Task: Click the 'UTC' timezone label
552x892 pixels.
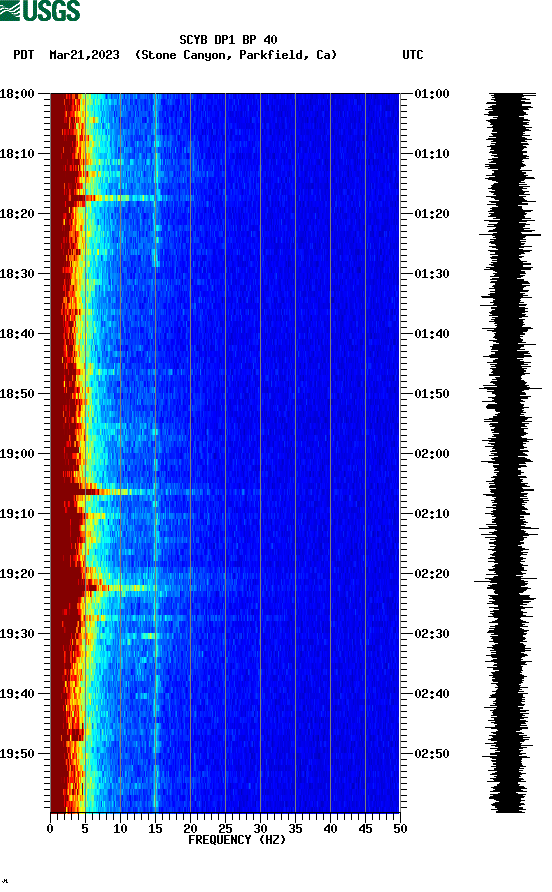Action: (413, 55)
